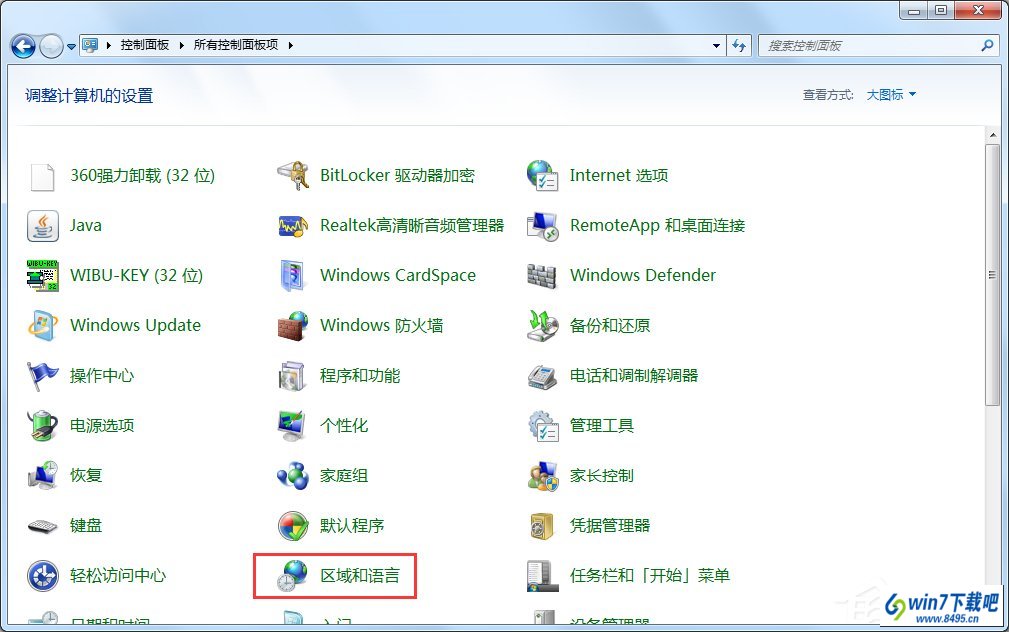1009x632 pixels.
Task: Click the 控制面板 breadcrumb segment
Action: click(145, 45)
